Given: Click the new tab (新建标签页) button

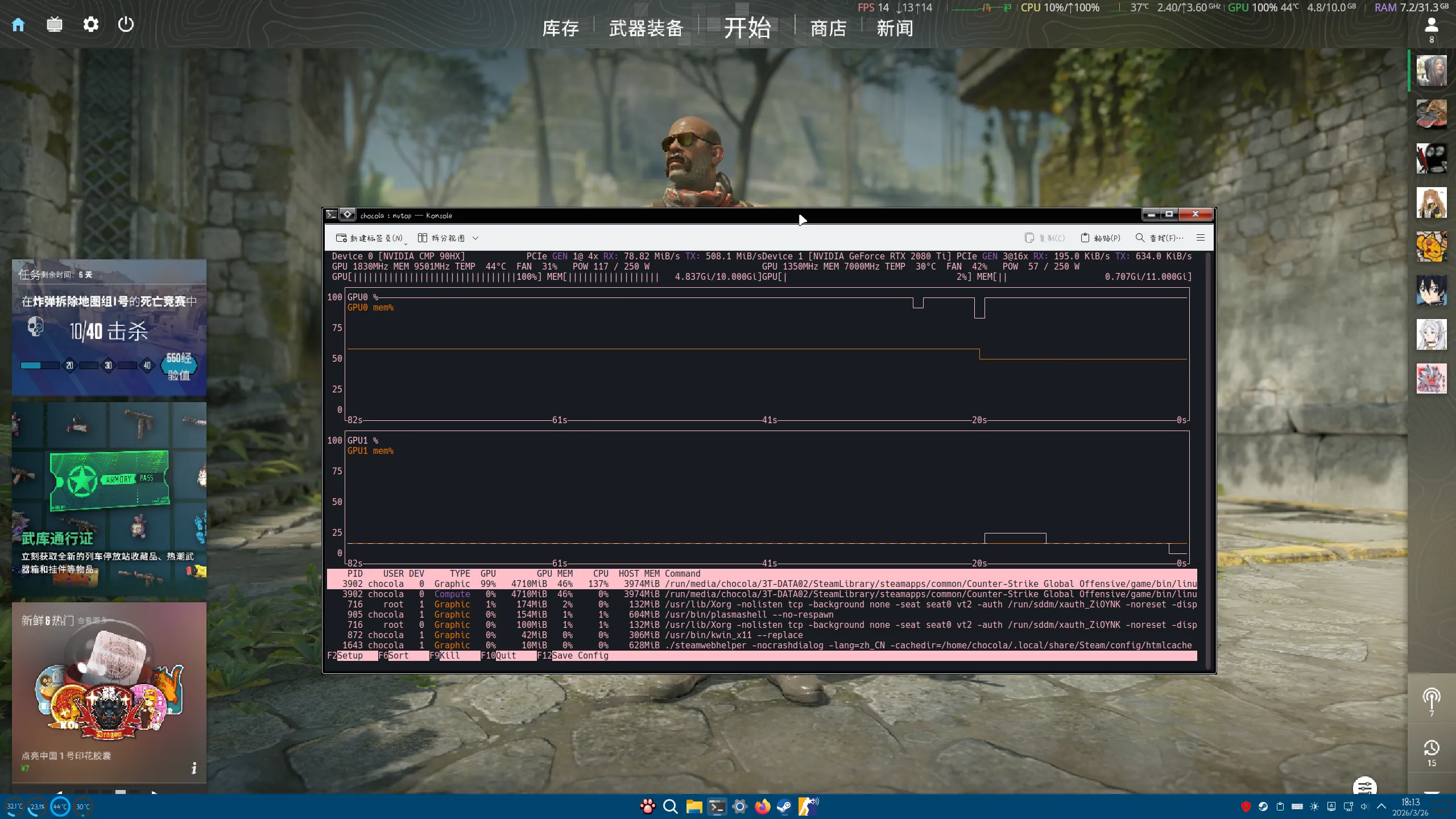Looking at the screenshot, I should point(370,238).
